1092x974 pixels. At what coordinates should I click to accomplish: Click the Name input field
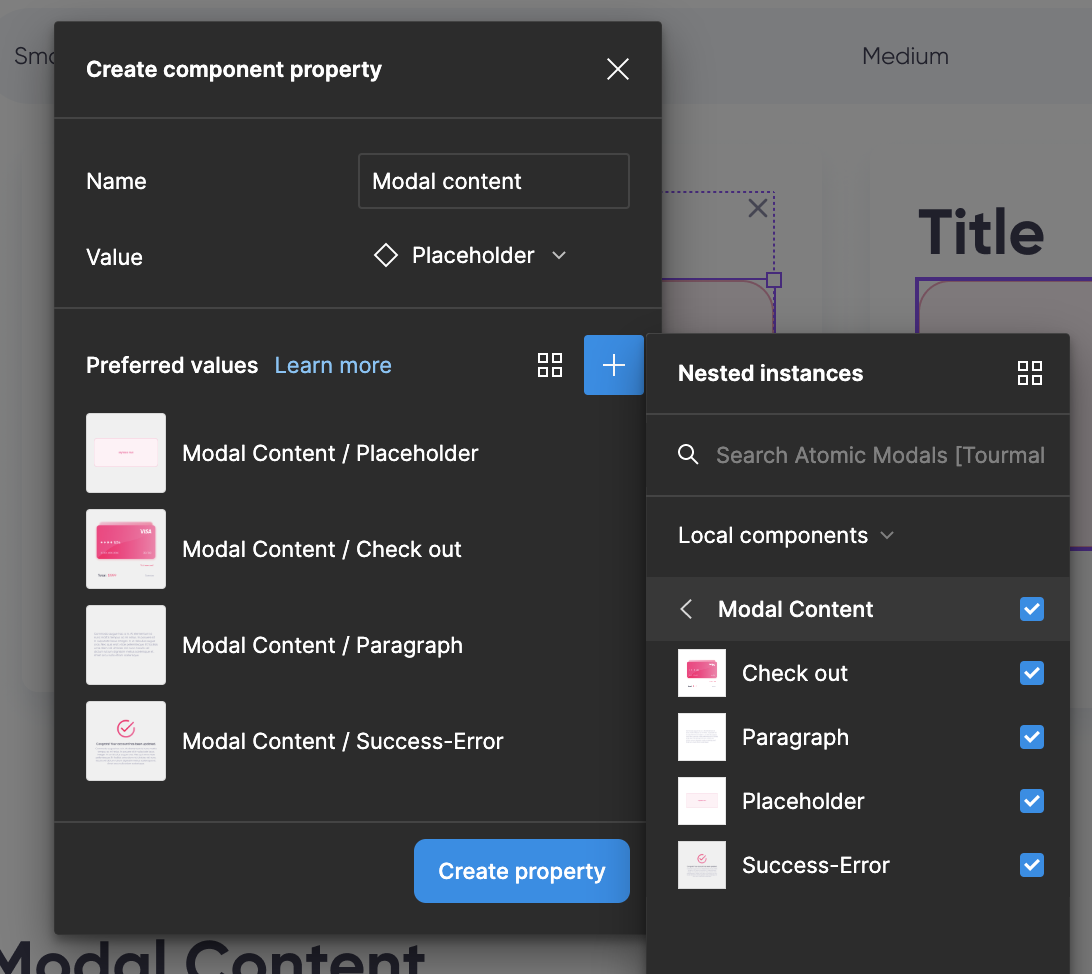(493, 181)
